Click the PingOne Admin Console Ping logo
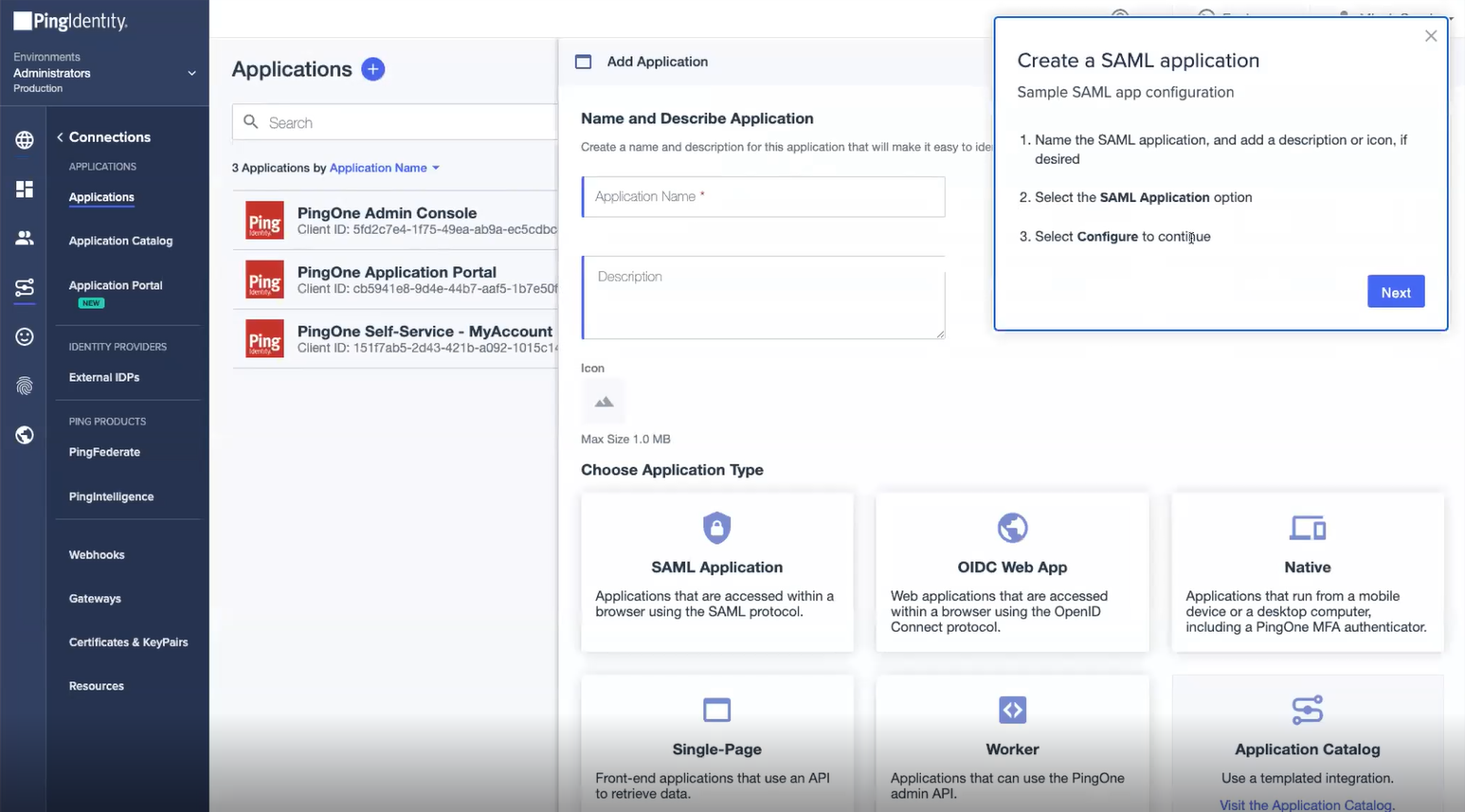Screen dimensions: 1465x812 coord(264,220)
